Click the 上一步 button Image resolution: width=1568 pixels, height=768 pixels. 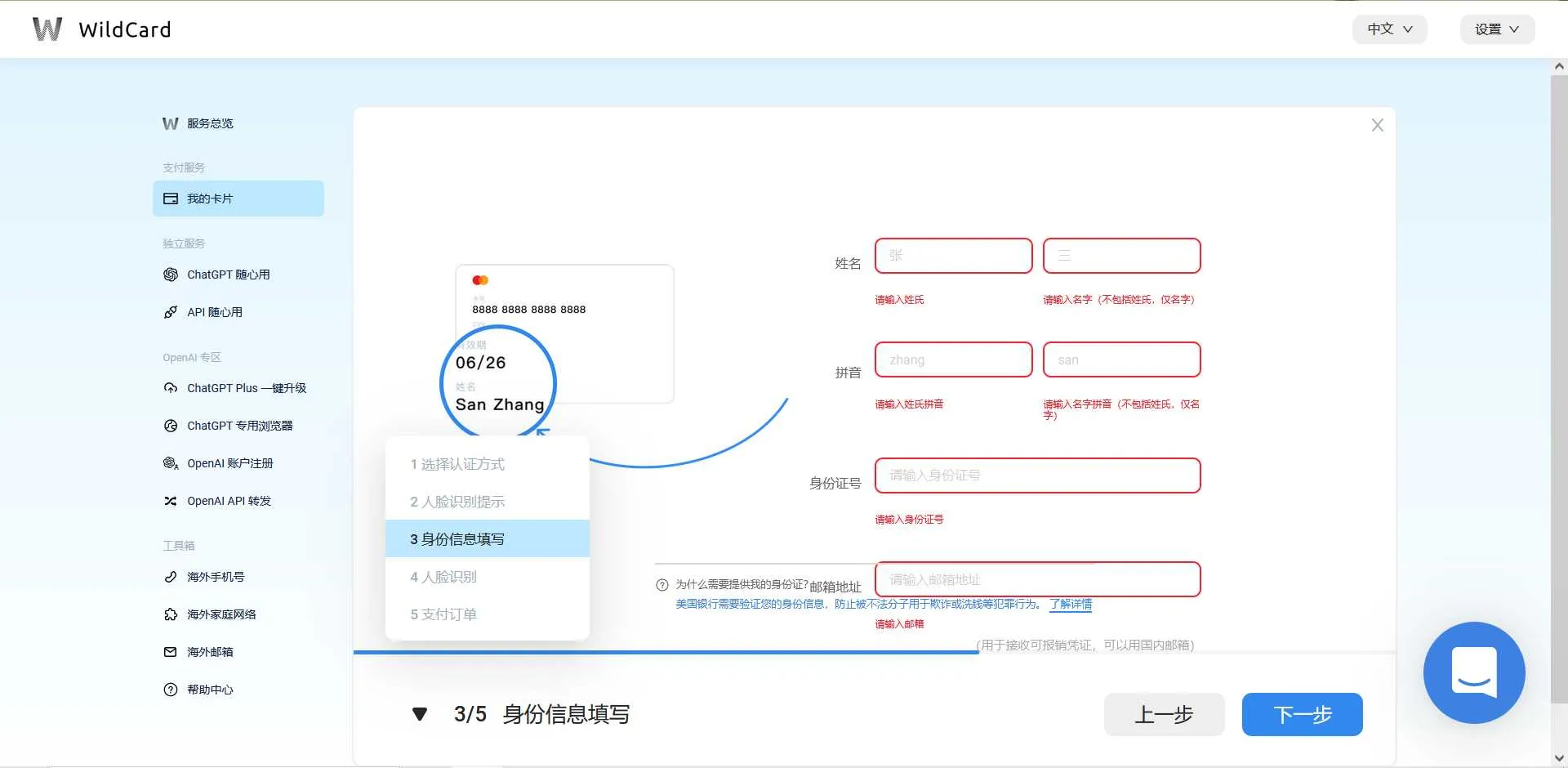pyautogui.click(x=1164, y=714)
